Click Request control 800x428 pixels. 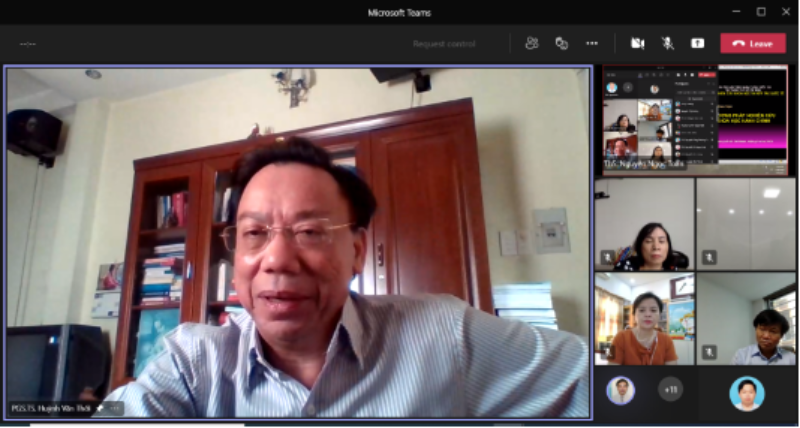[444, 44]
